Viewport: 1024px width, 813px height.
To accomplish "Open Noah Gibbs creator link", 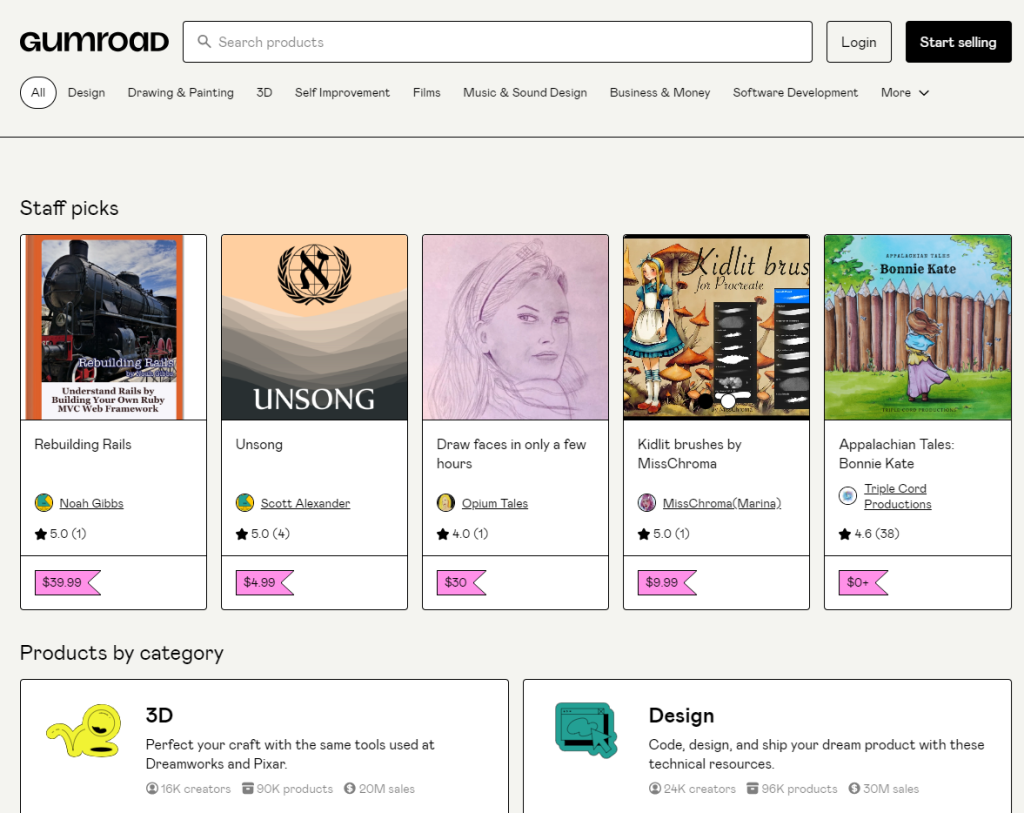I will [91, 503].
